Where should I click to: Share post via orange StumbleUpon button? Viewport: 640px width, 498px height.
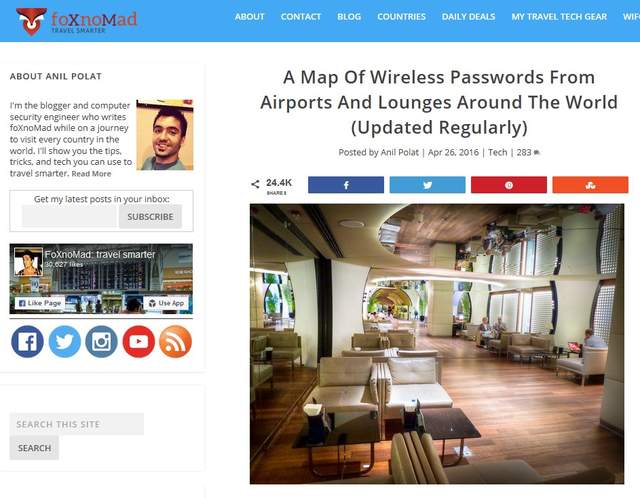tap(590, 185)
